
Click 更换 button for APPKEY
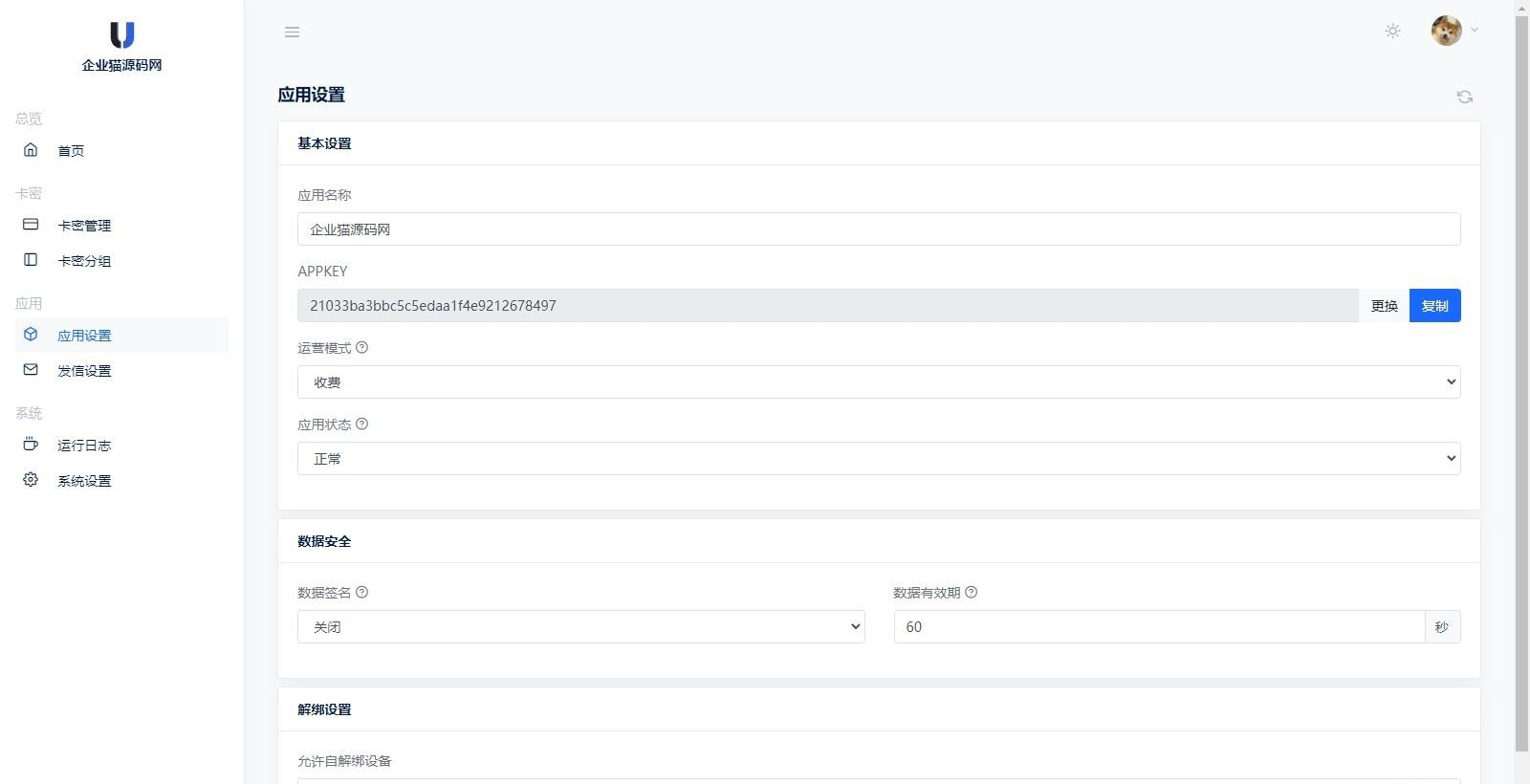coord(1384,306)
